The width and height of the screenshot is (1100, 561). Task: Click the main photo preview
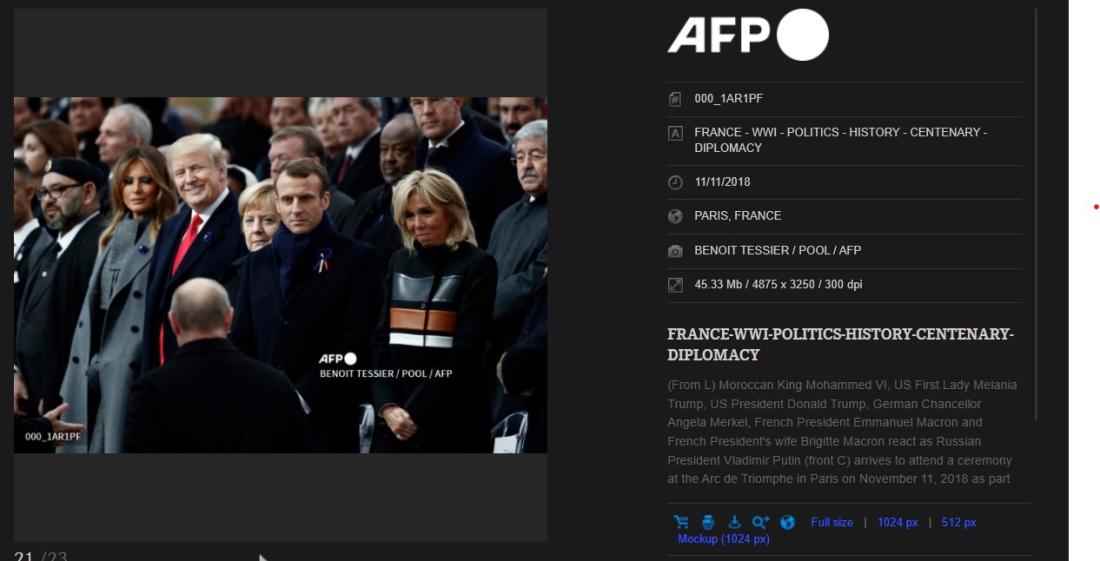[281, 275]
